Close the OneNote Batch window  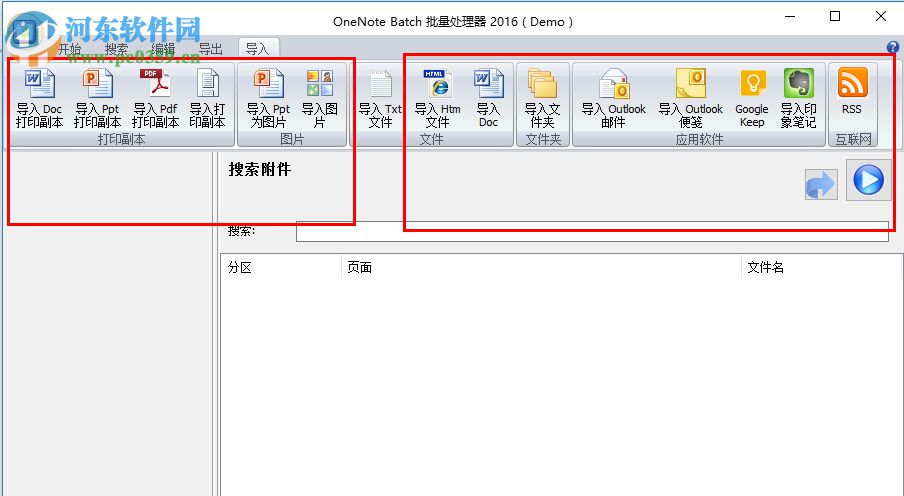(x=881, y=17)
